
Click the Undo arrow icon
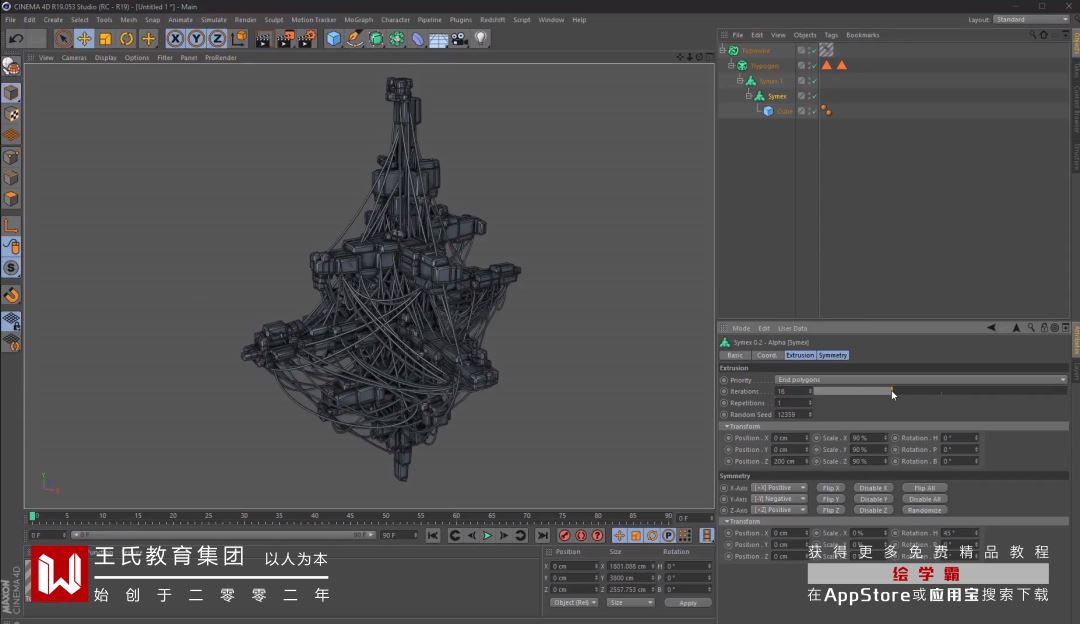16,39
